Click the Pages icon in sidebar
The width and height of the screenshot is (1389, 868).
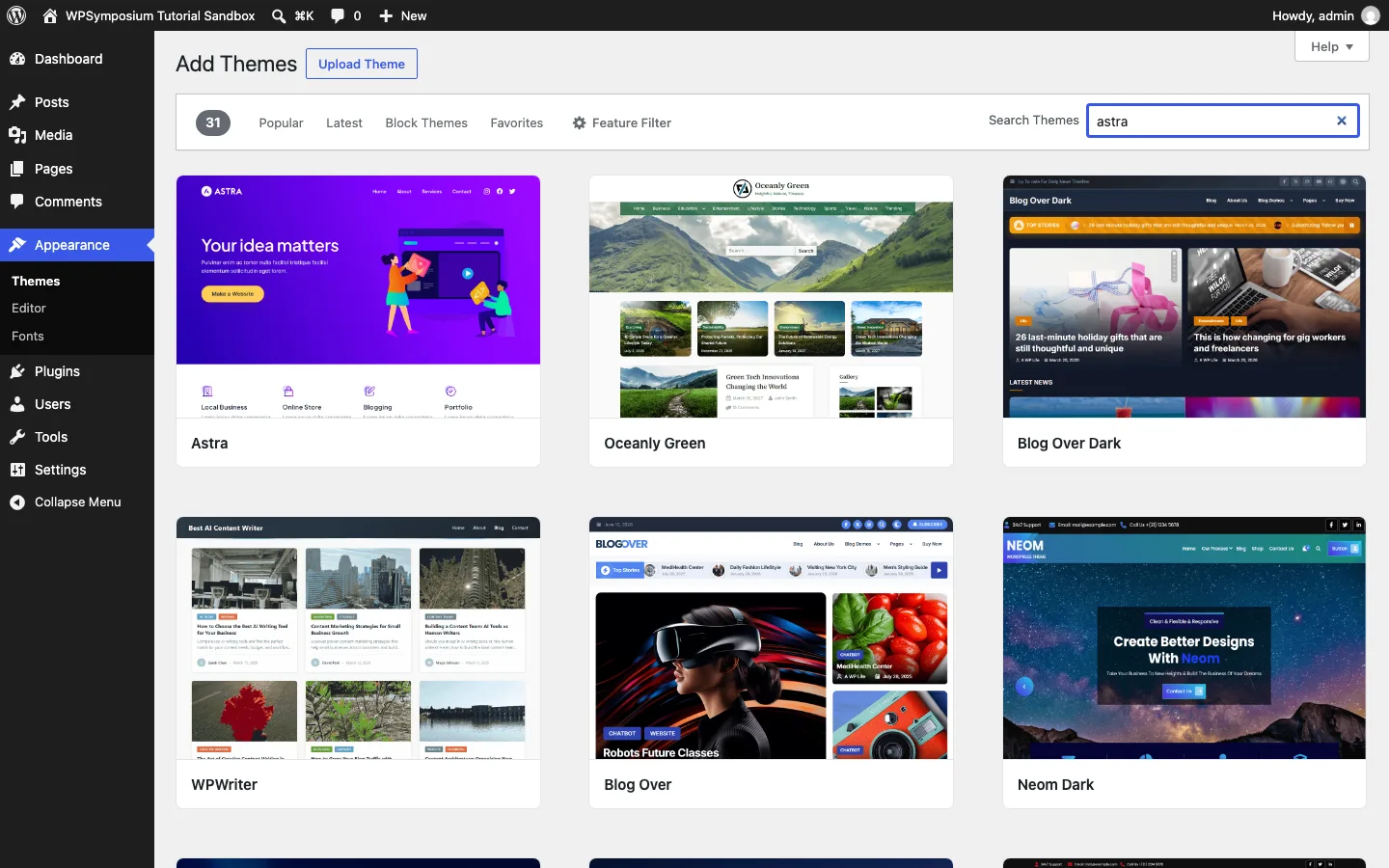[x=17, y=169]
